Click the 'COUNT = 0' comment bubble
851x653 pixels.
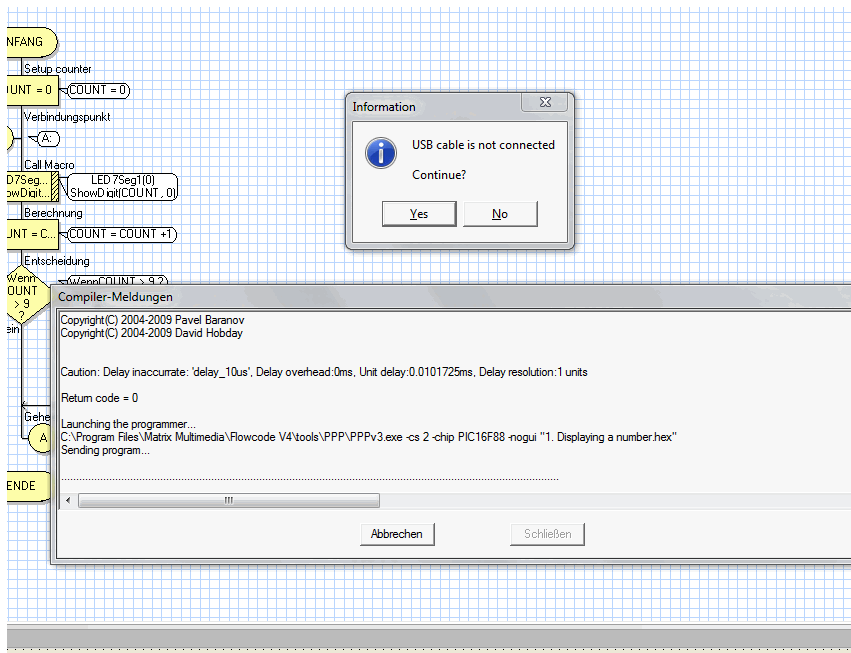[98, 90]
